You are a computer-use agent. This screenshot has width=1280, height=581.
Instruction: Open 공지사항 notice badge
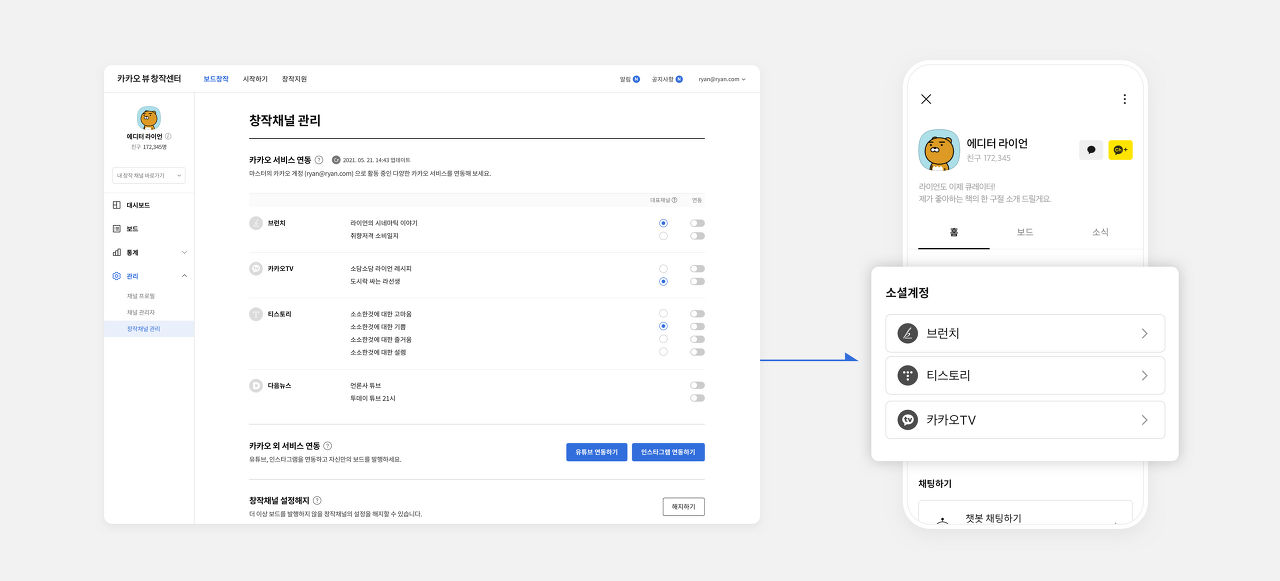coord(679,79)
